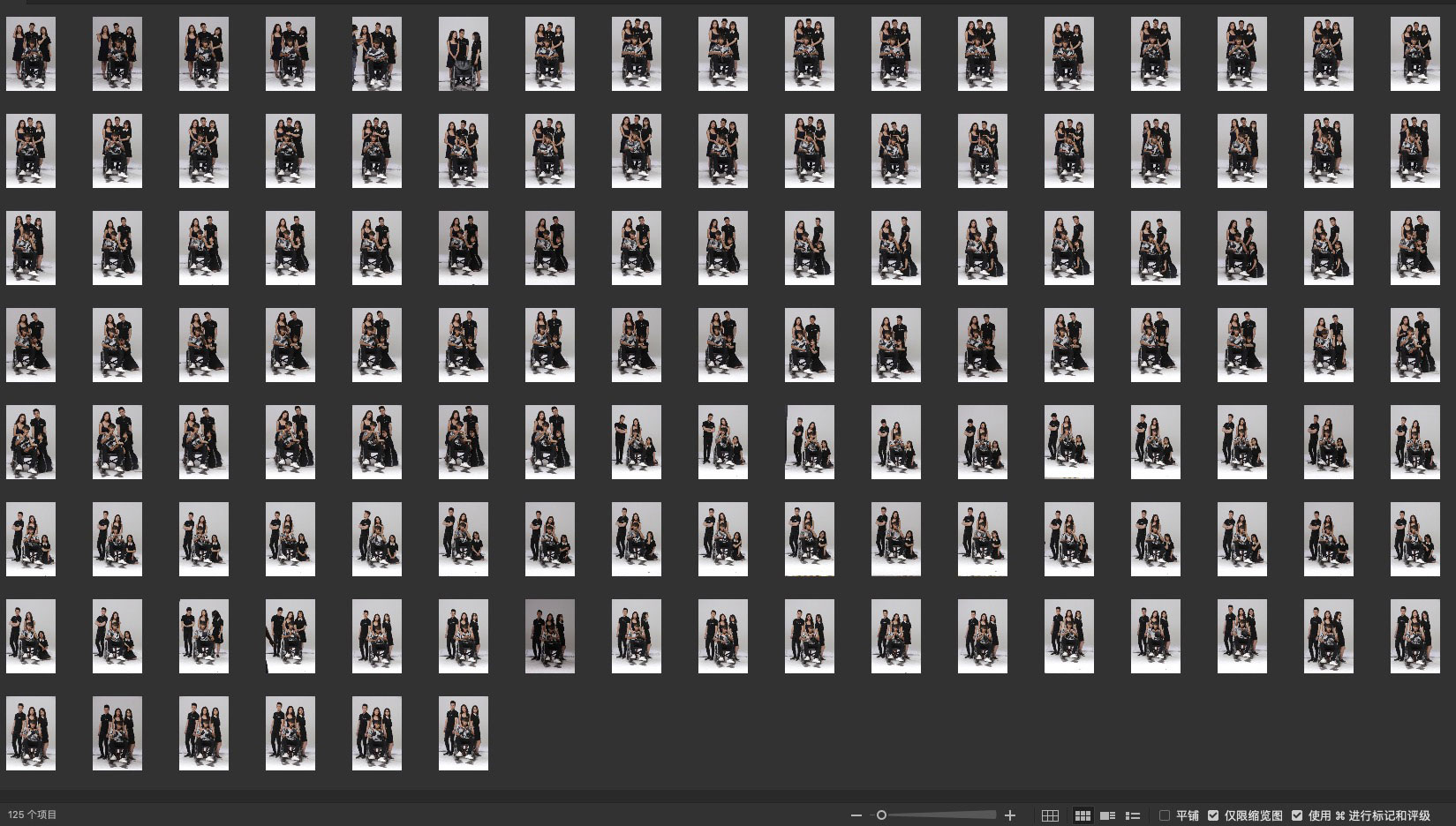The width and height of the screenshot is (1456, 826).
Task: Click the plus icon to enlarge thumbnails
Action: [1010, 815]
